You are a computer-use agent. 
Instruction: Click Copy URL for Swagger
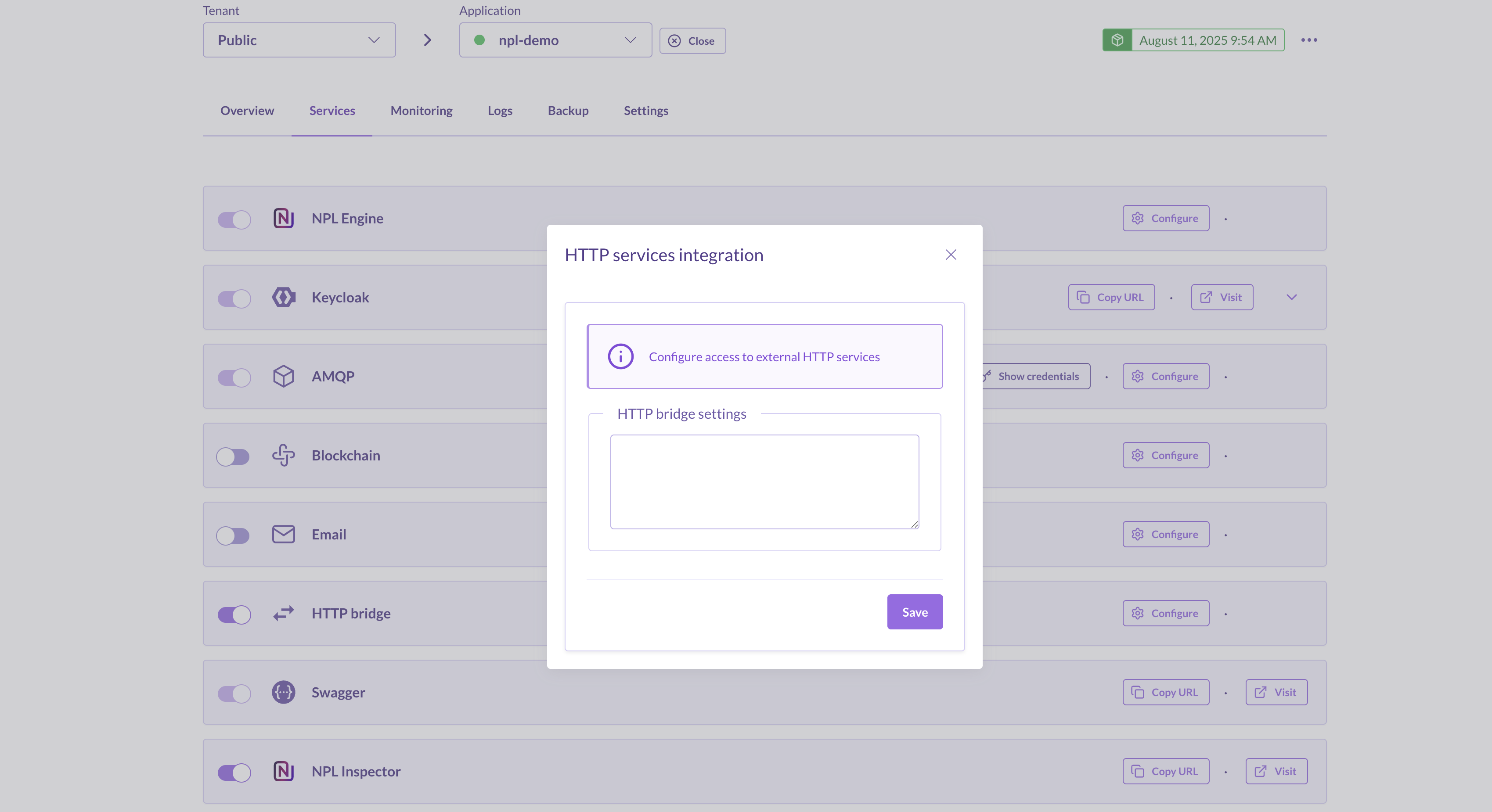point(1165,692)
